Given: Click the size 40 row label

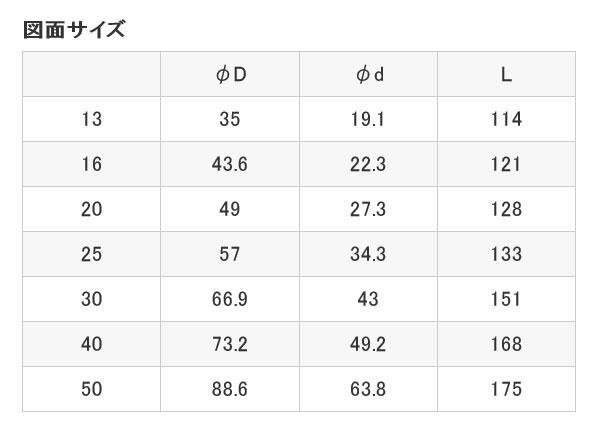Looking at the screenshot, I should coord(92,344).
